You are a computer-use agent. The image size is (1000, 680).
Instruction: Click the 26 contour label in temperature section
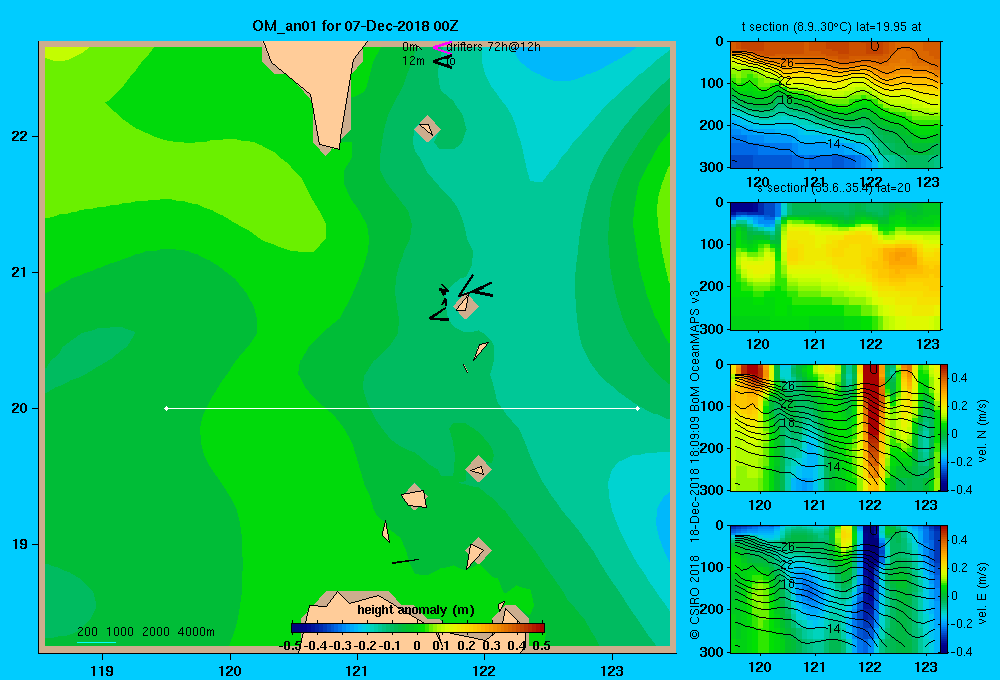point(787,63)
